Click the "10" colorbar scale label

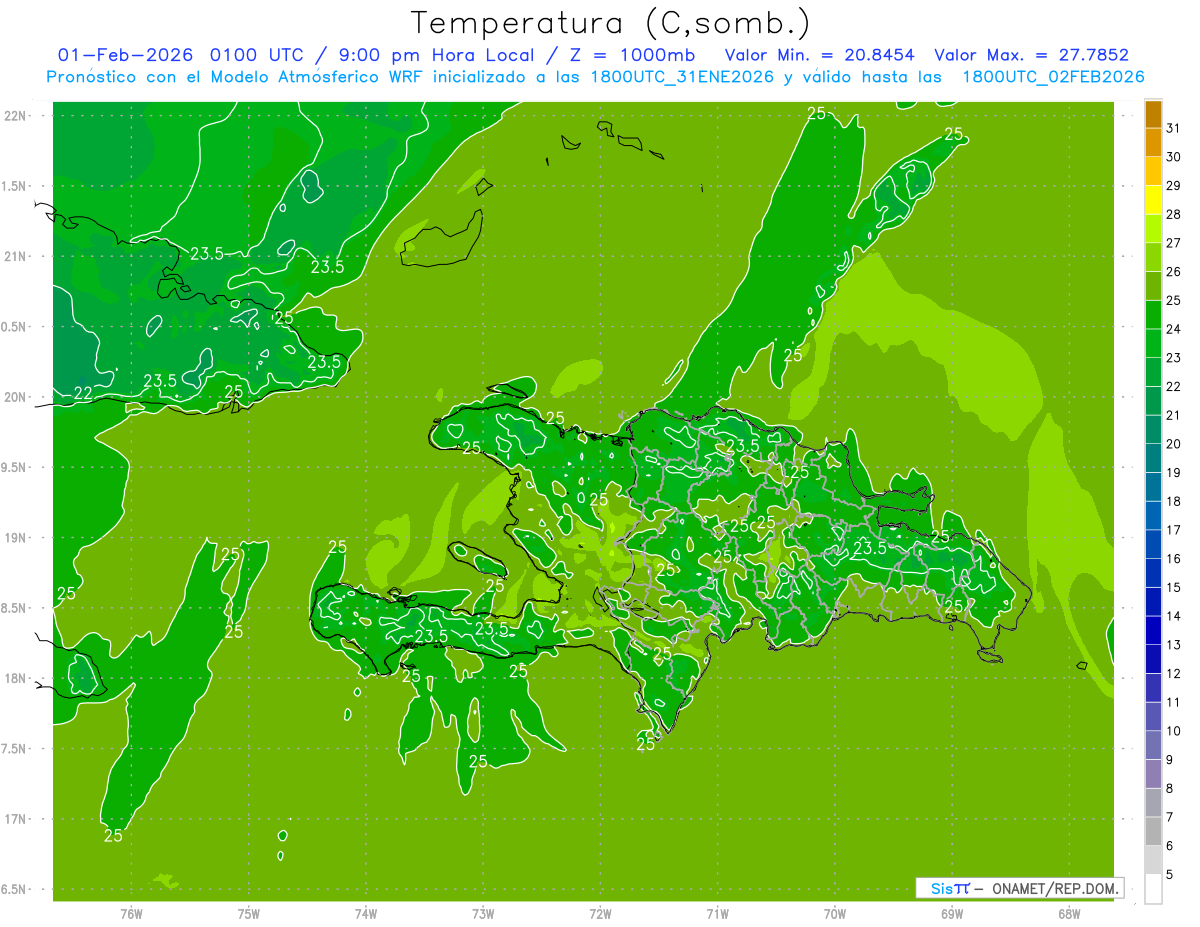[1174, 731]
